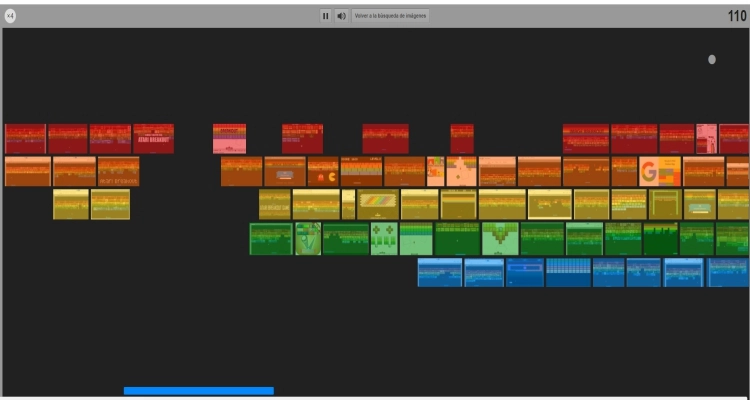
Task: Click the first orange brick in second row
Action: click(x=27, y=172)
